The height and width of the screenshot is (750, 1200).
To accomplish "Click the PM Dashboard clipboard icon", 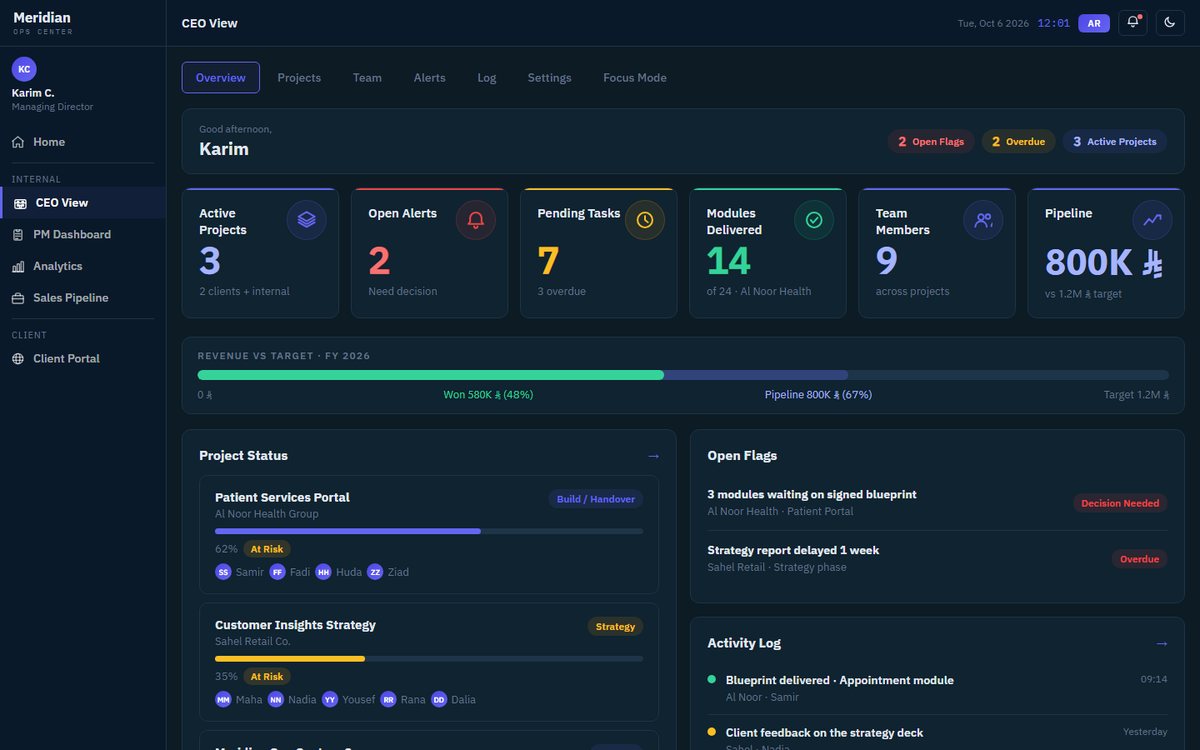I will coord(18,234).
